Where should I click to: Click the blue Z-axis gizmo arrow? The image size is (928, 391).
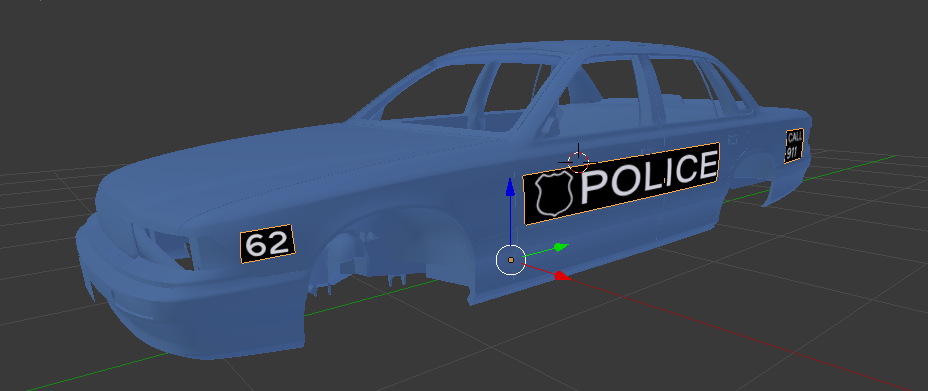[510, 187]
